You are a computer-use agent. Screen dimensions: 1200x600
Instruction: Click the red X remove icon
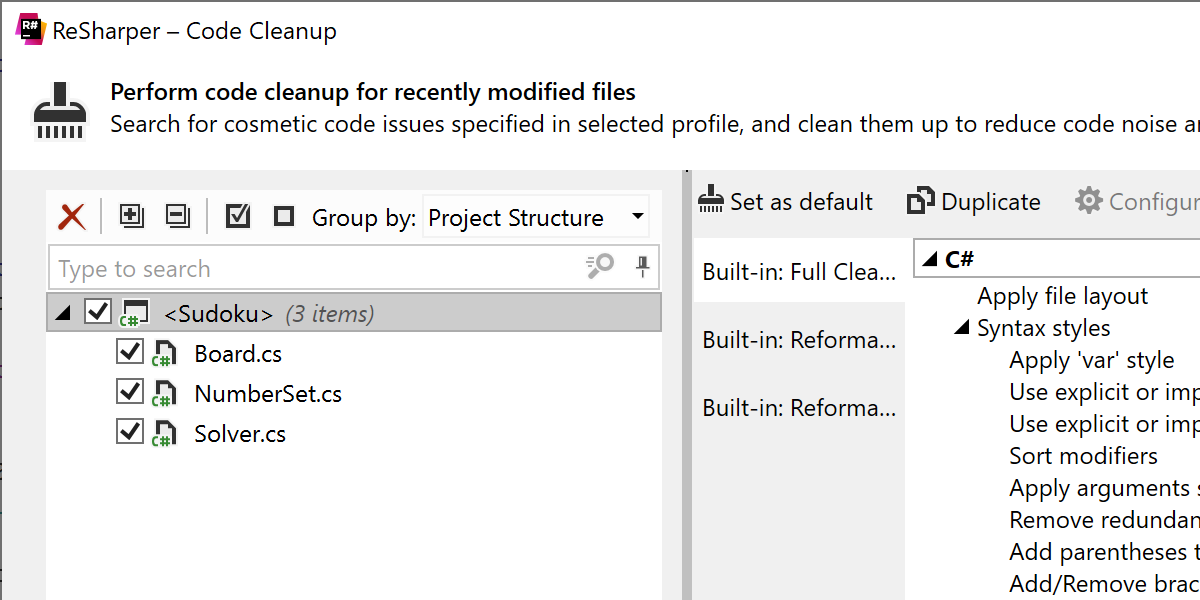(x=72, y=217)
